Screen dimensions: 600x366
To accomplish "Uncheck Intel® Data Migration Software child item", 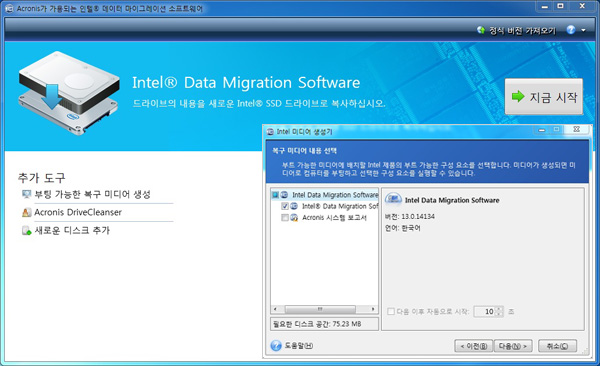I will pos(285,206).
